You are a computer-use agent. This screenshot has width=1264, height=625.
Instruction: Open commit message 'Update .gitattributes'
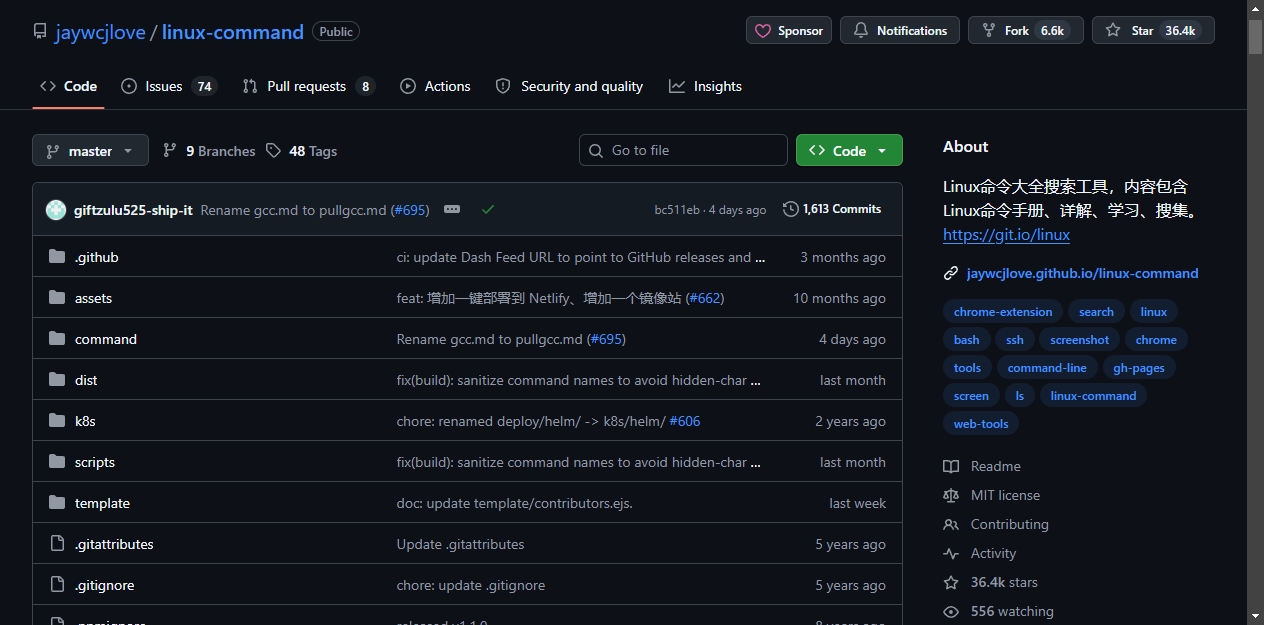(x=460, y=544)
